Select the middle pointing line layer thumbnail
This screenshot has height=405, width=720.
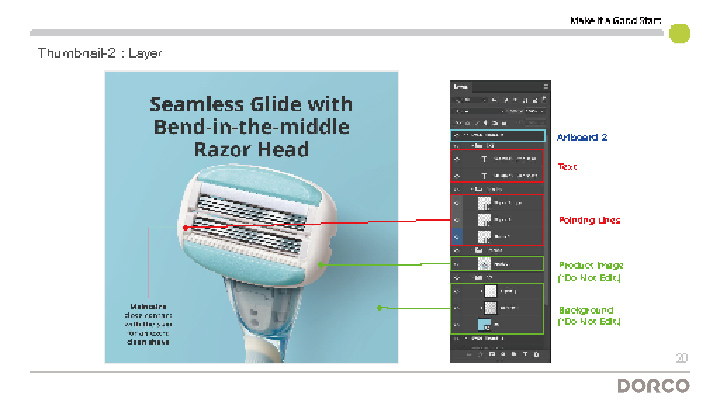pyautogui.click(x=484, y=220)
